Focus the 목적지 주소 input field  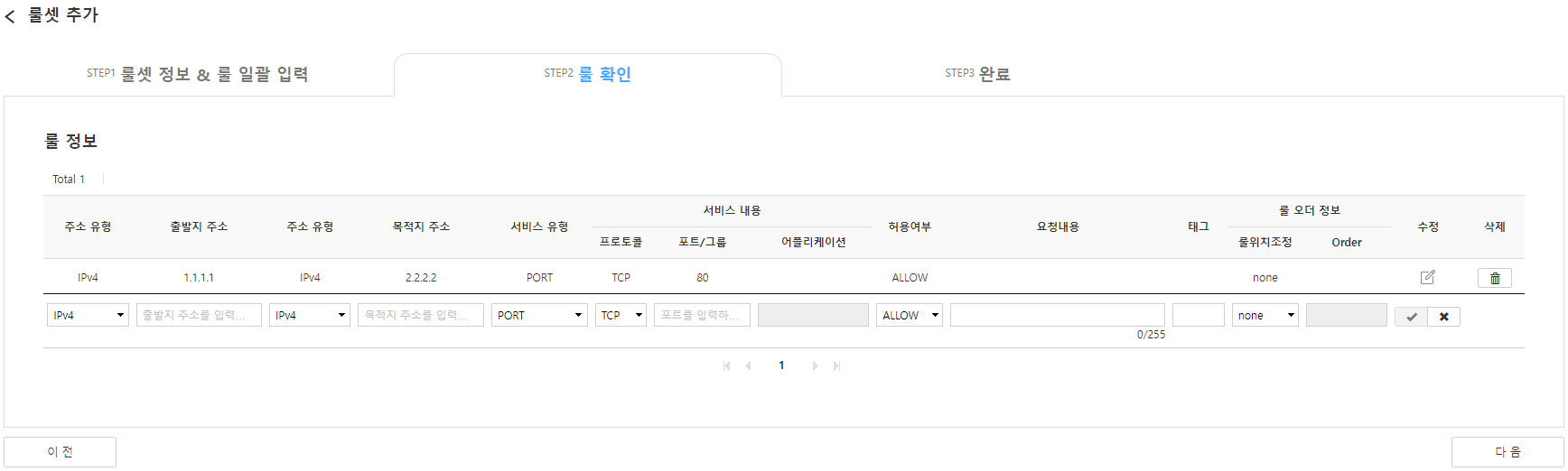click(421, 315)
